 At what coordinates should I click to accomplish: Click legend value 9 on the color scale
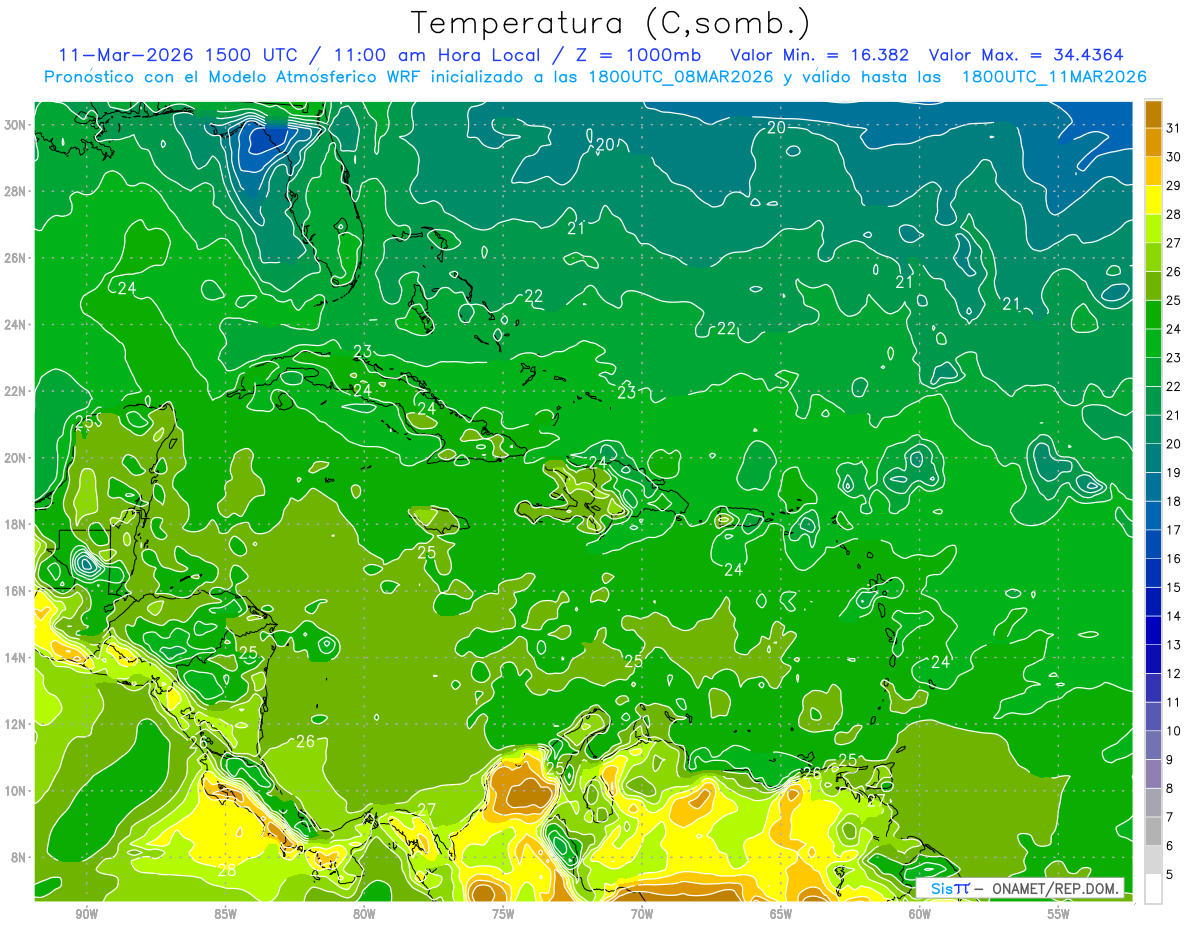click(x=1170, y=760)
